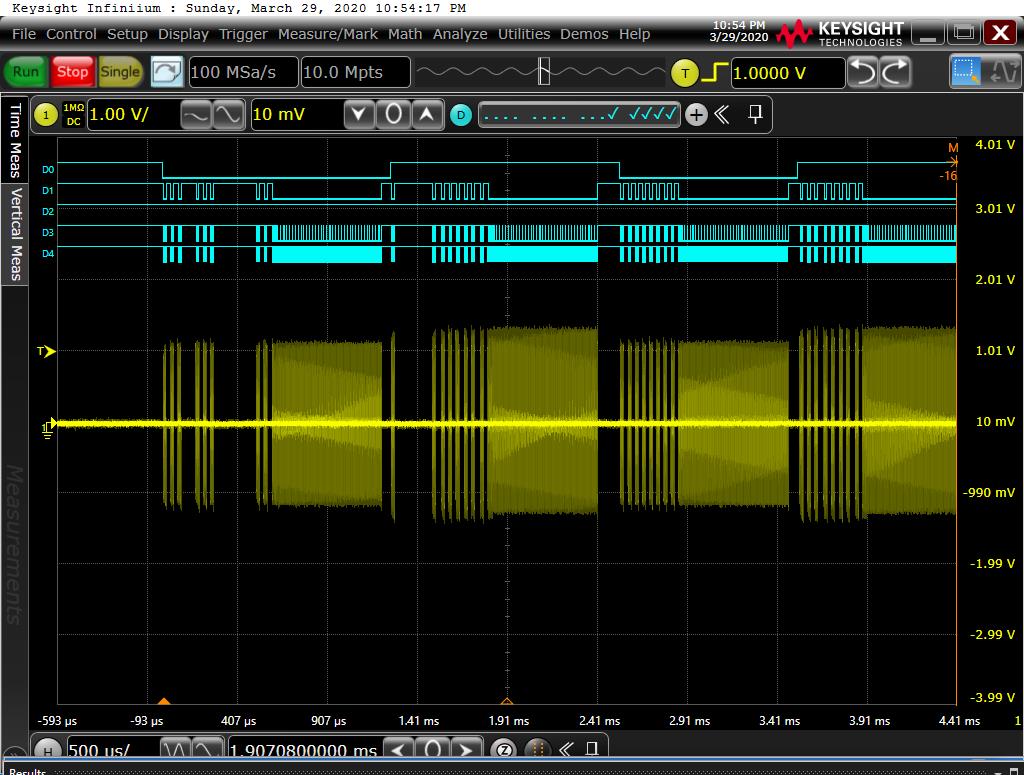Click the Redo arrow in toolbar
1024x775 pixels.
point(895,72)
